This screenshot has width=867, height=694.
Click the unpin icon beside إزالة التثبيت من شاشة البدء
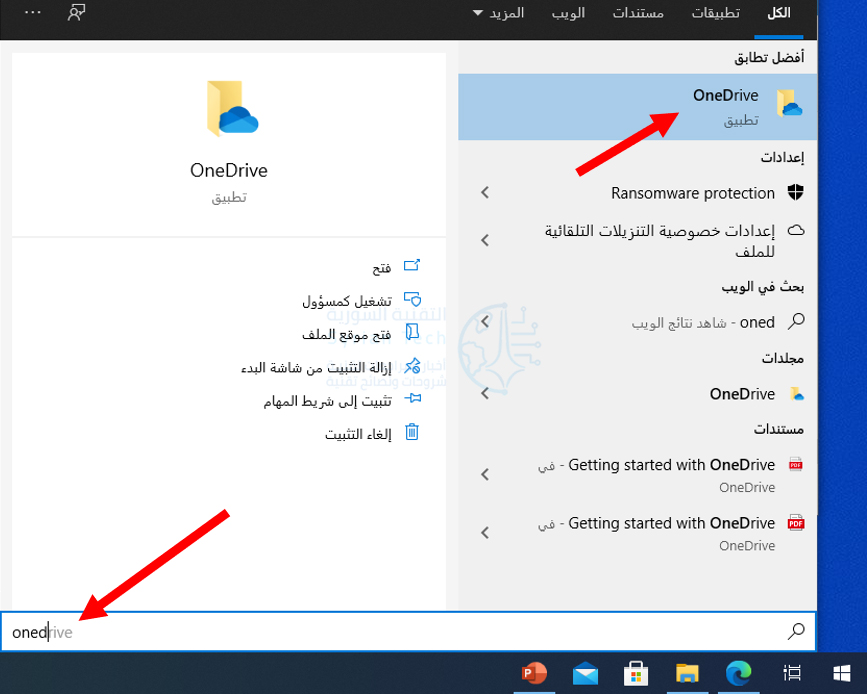point(412,366)
